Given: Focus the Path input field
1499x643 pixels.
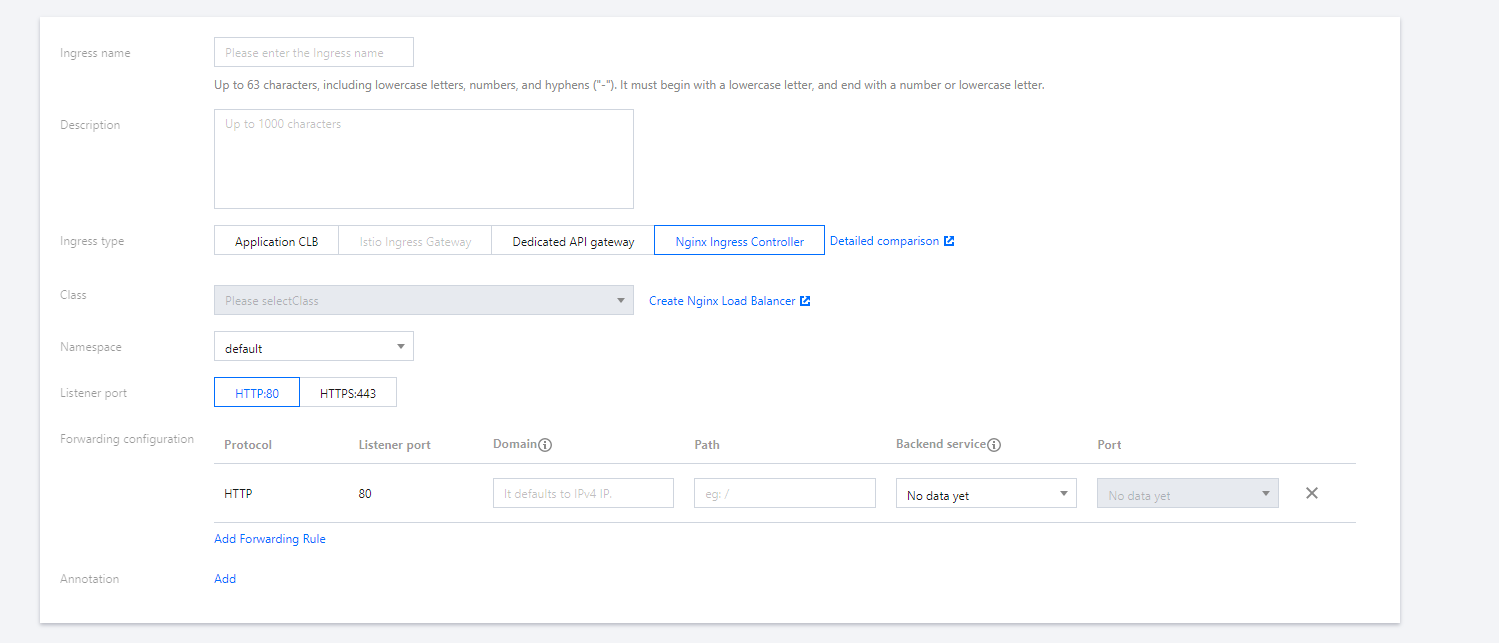Looking at the screenshot, I should click(x=784, y=494).
